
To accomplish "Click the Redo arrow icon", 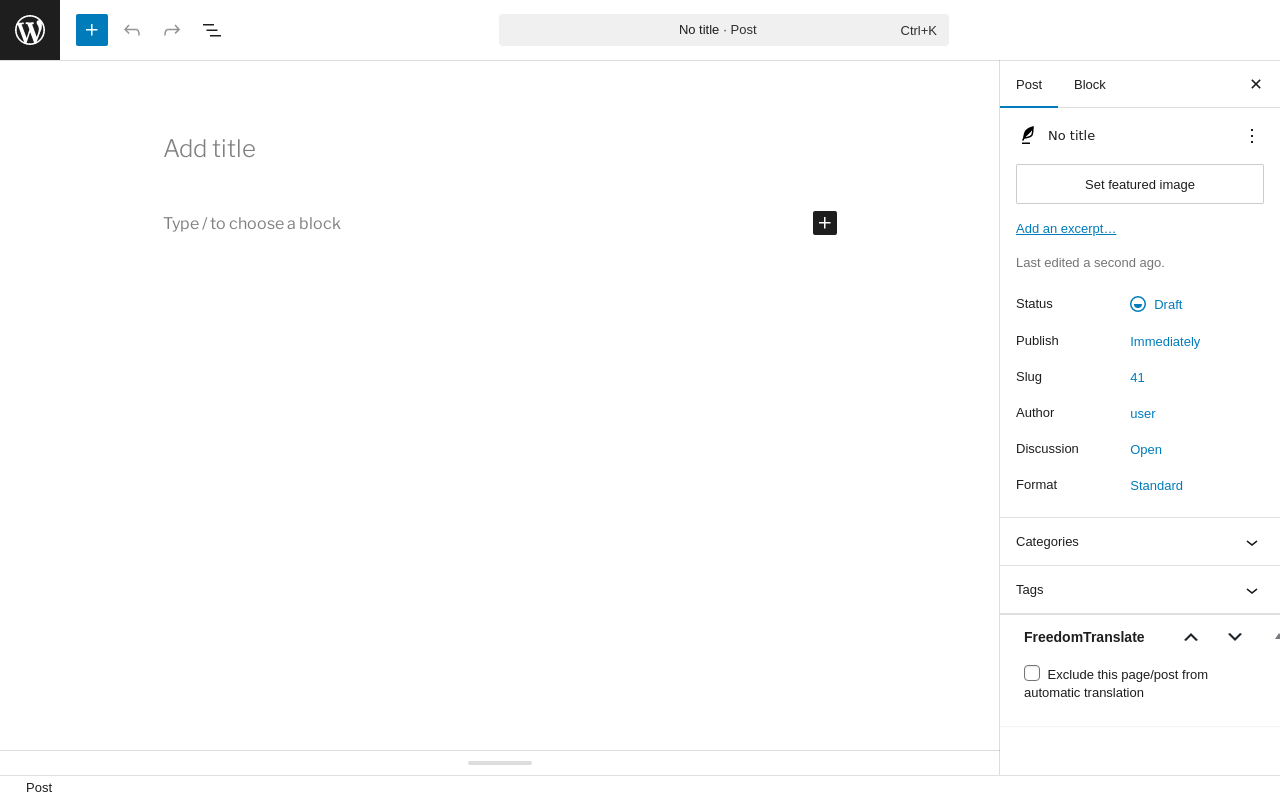I will click(172, 30).
